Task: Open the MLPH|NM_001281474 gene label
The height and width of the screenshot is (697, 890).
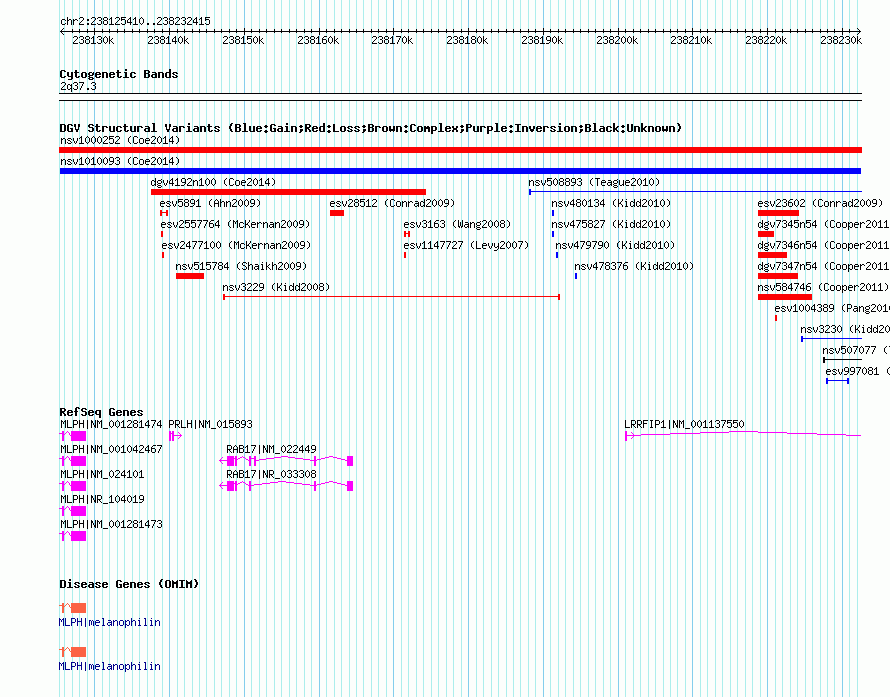Action: [111, 424]
